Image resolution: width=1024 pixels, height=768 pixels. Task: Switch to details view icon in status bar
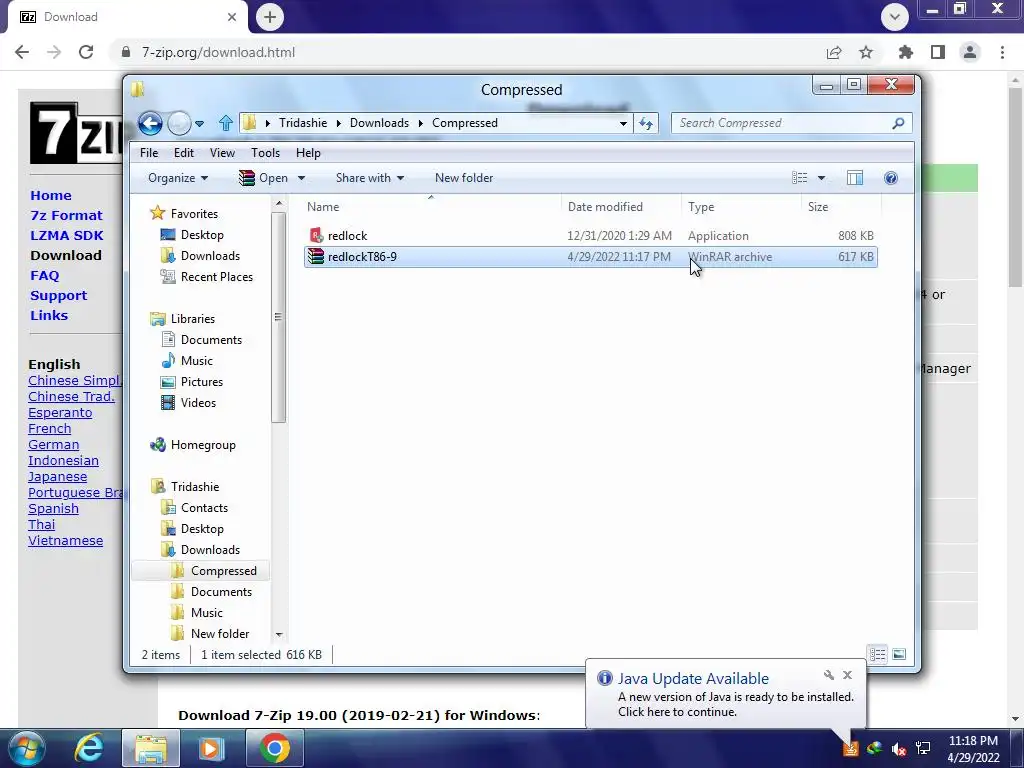(878, 654)
